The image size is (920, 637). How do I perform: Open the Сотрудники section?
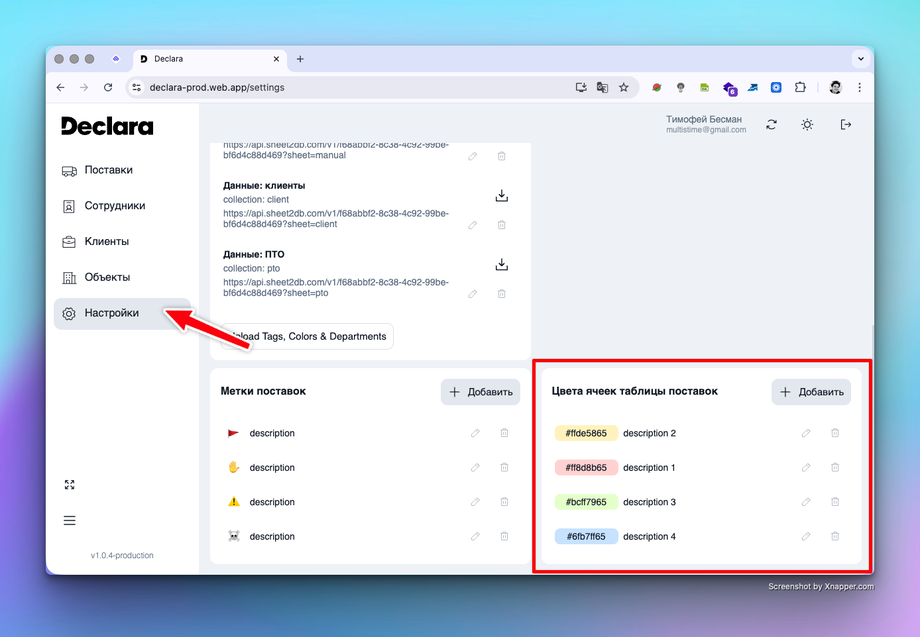(122, 206)
